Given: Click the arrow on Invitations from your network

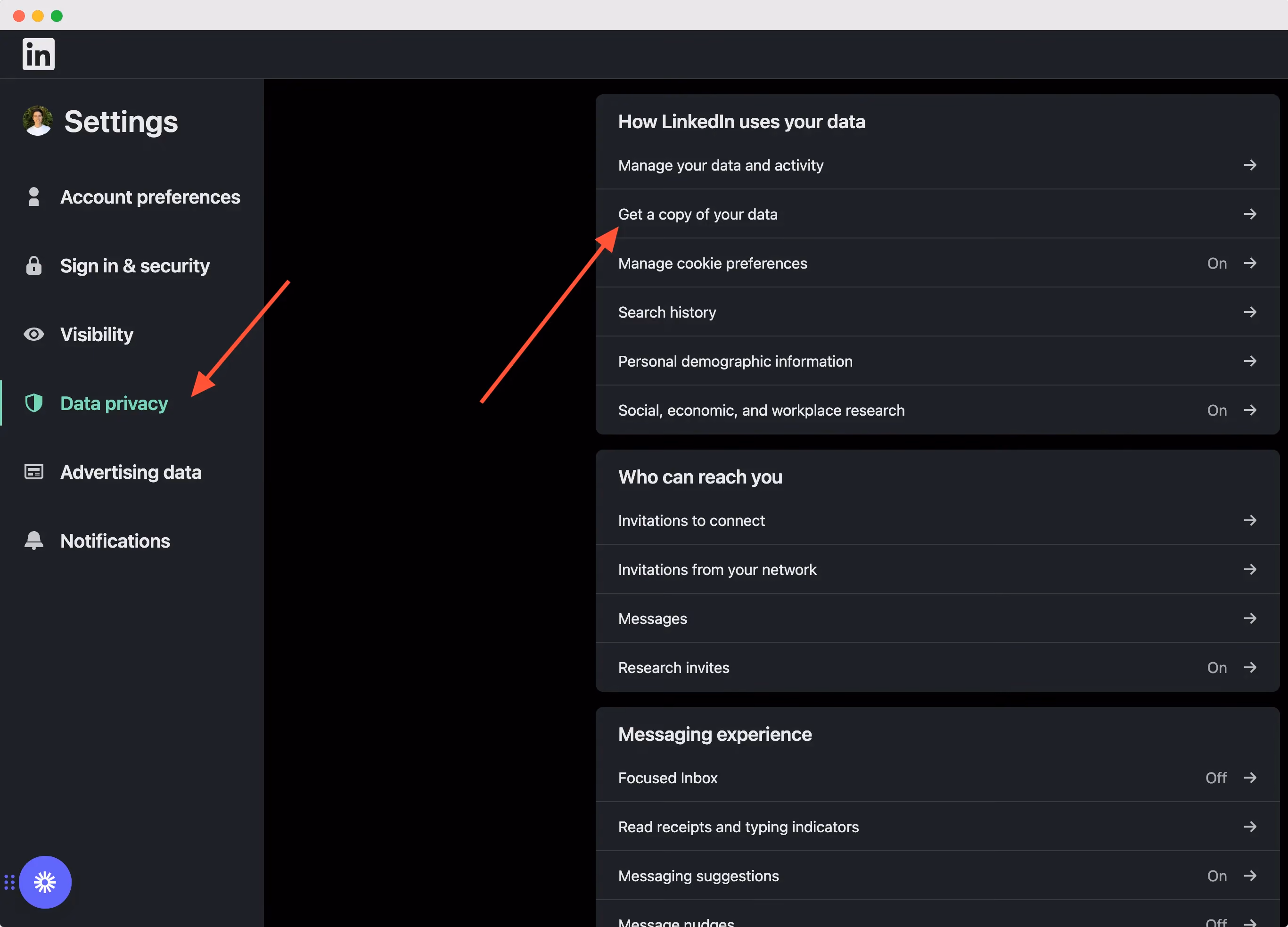Looking at the screenshot, I should 1250,569.
